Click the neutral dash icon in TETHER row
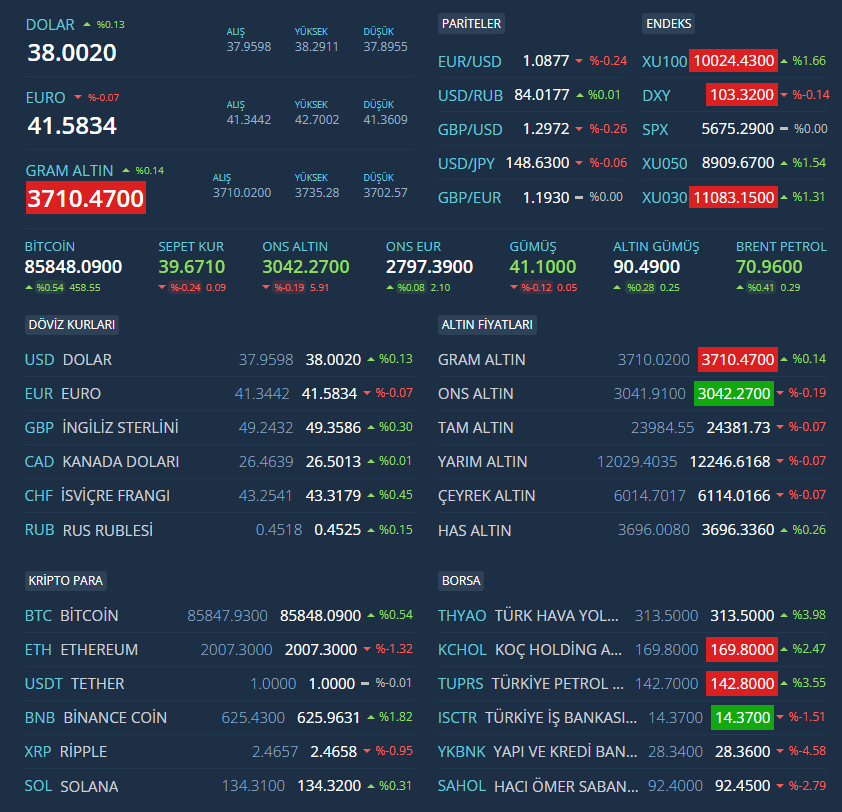 tap(366, 684)
